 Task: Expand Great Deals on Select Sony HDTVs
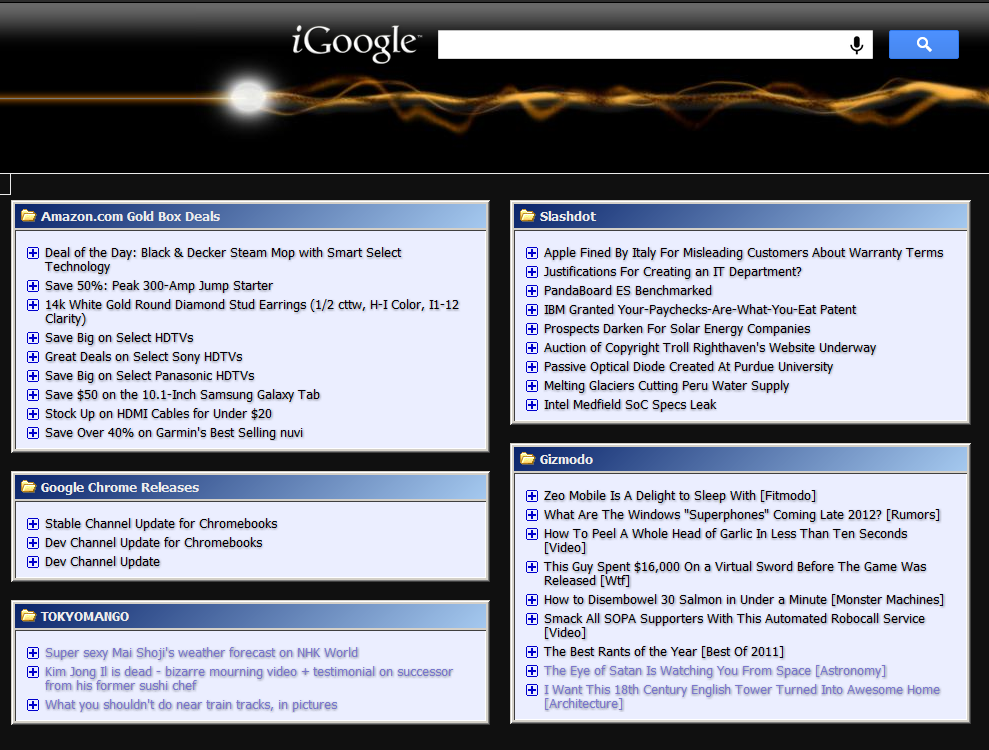(33, 357)
